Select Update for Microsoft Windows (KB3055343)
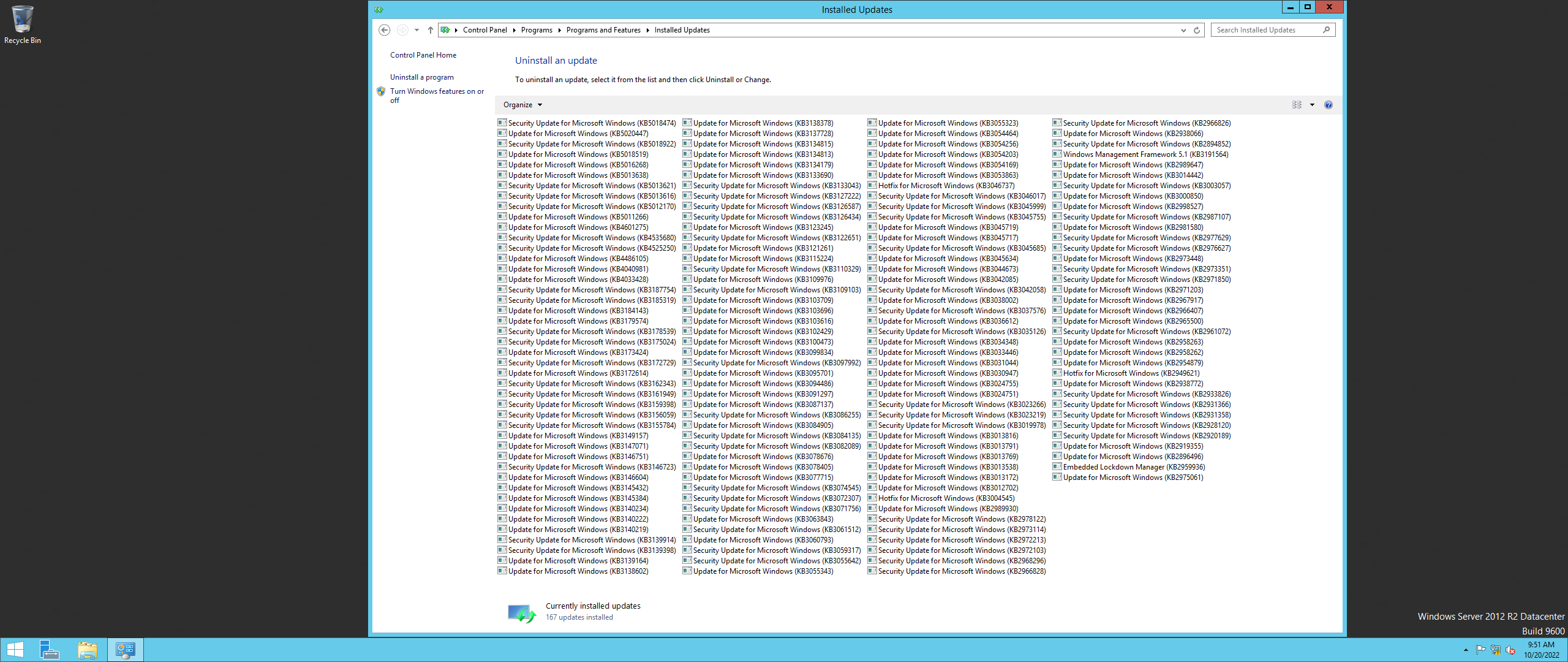 point(758,571)
